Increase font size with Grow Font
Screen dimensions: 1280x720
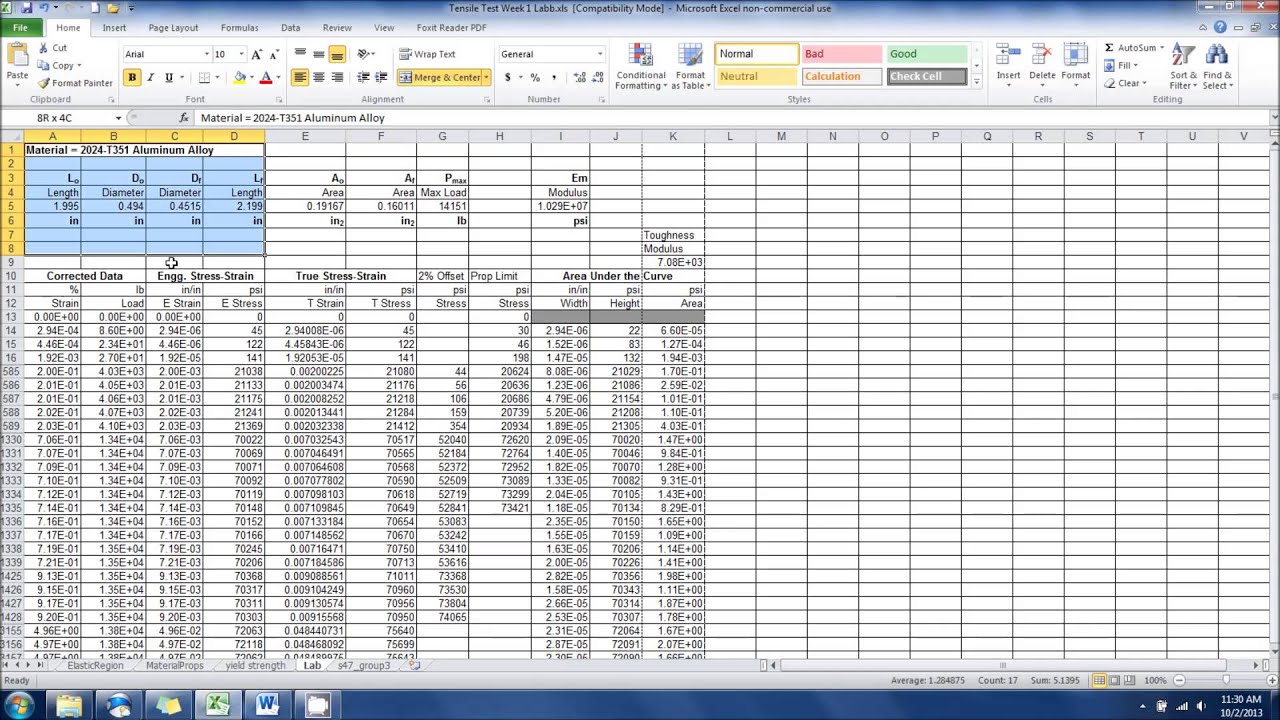[257, 54]
